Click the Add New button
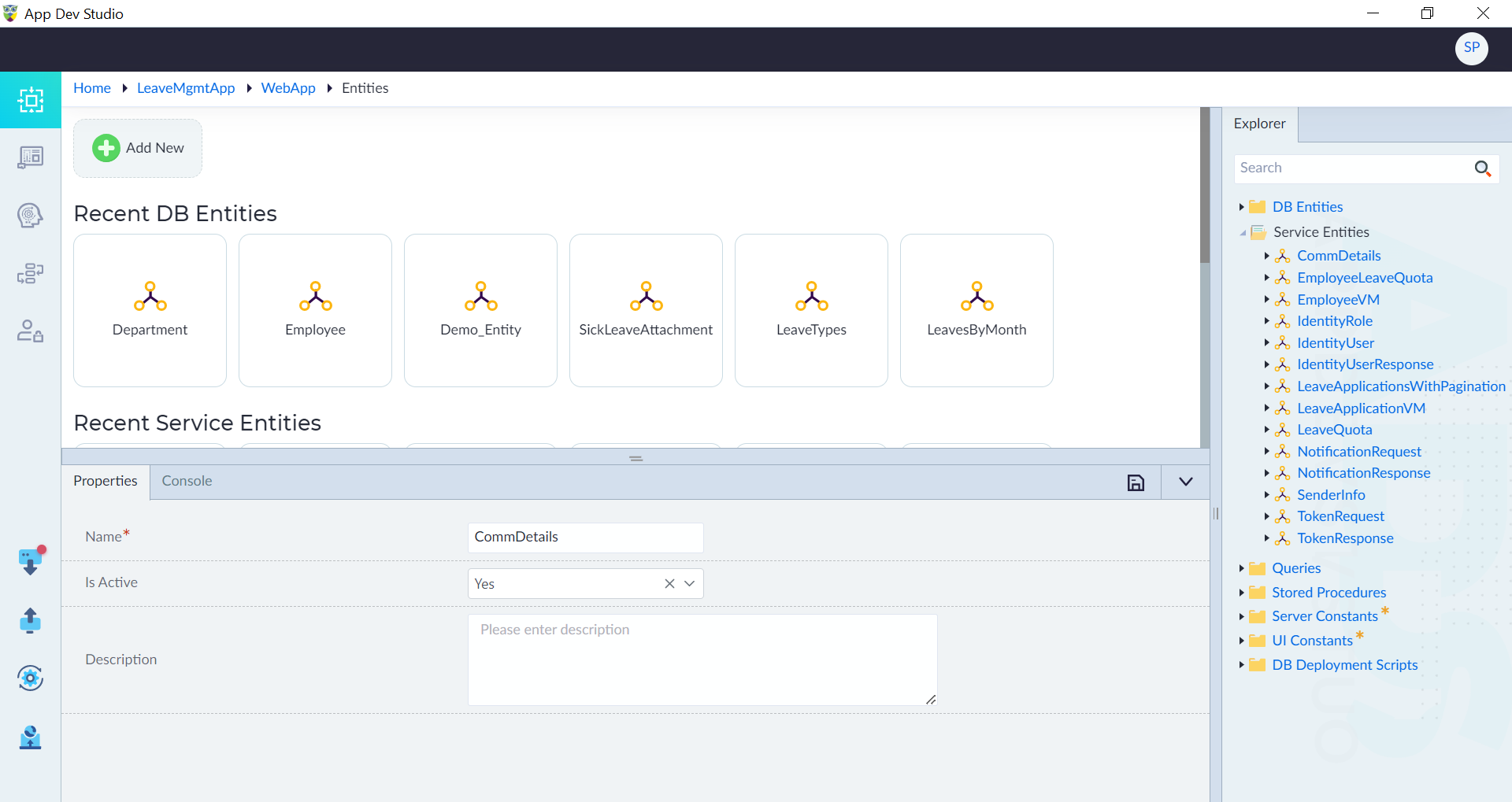The height and width of the screenshot is (802, 1512). [138, 148]
